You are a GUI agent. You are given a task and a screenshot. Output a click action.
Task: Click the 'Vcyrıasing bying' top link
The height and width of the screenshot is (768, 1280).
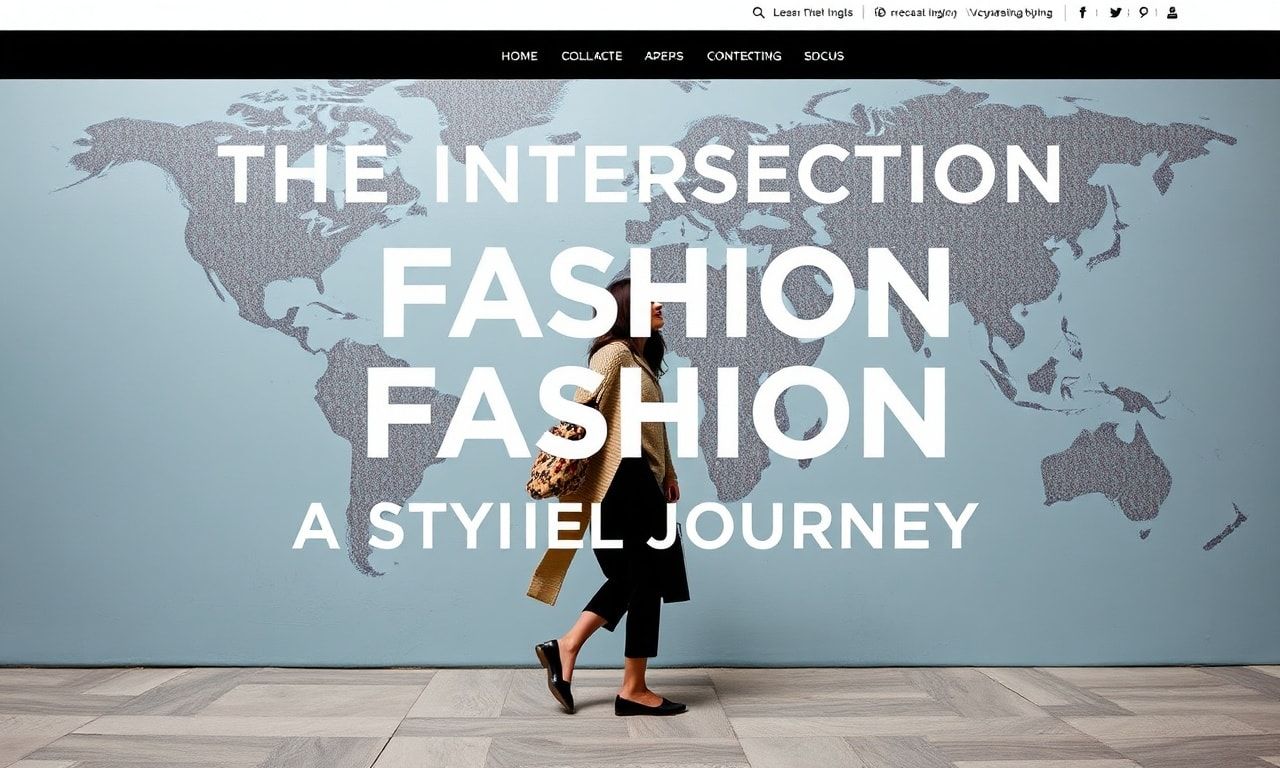1009,13
